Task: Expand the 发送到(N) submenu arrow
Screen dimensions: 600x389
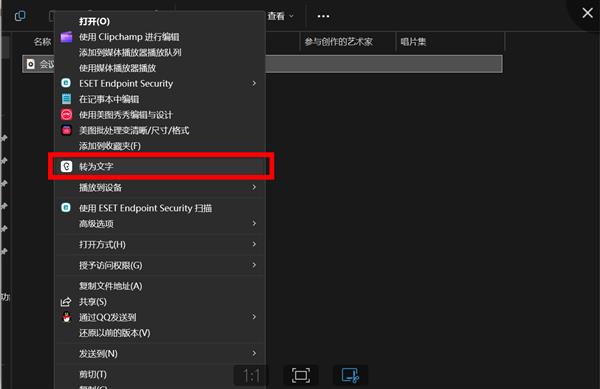Action: 254,353
